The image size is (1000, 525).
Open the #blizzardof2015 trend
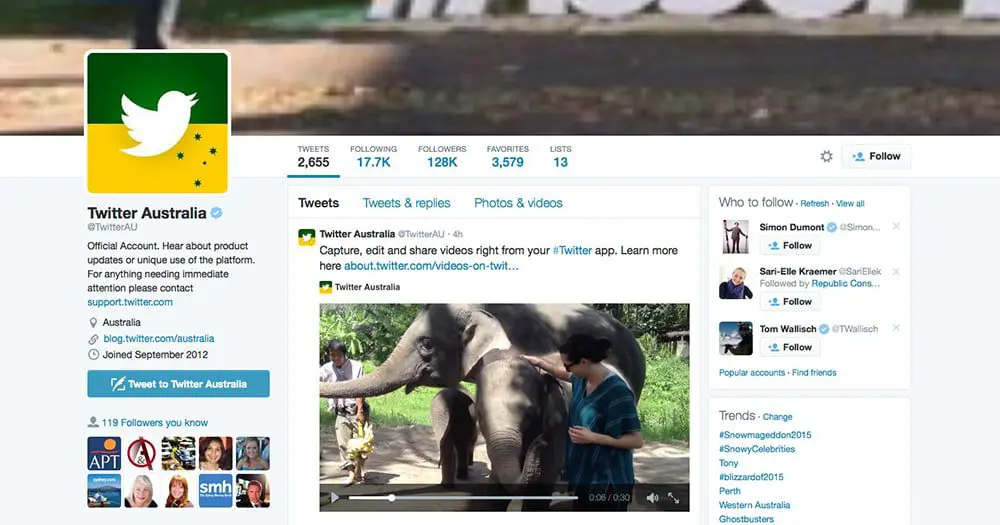click(751, 477)
